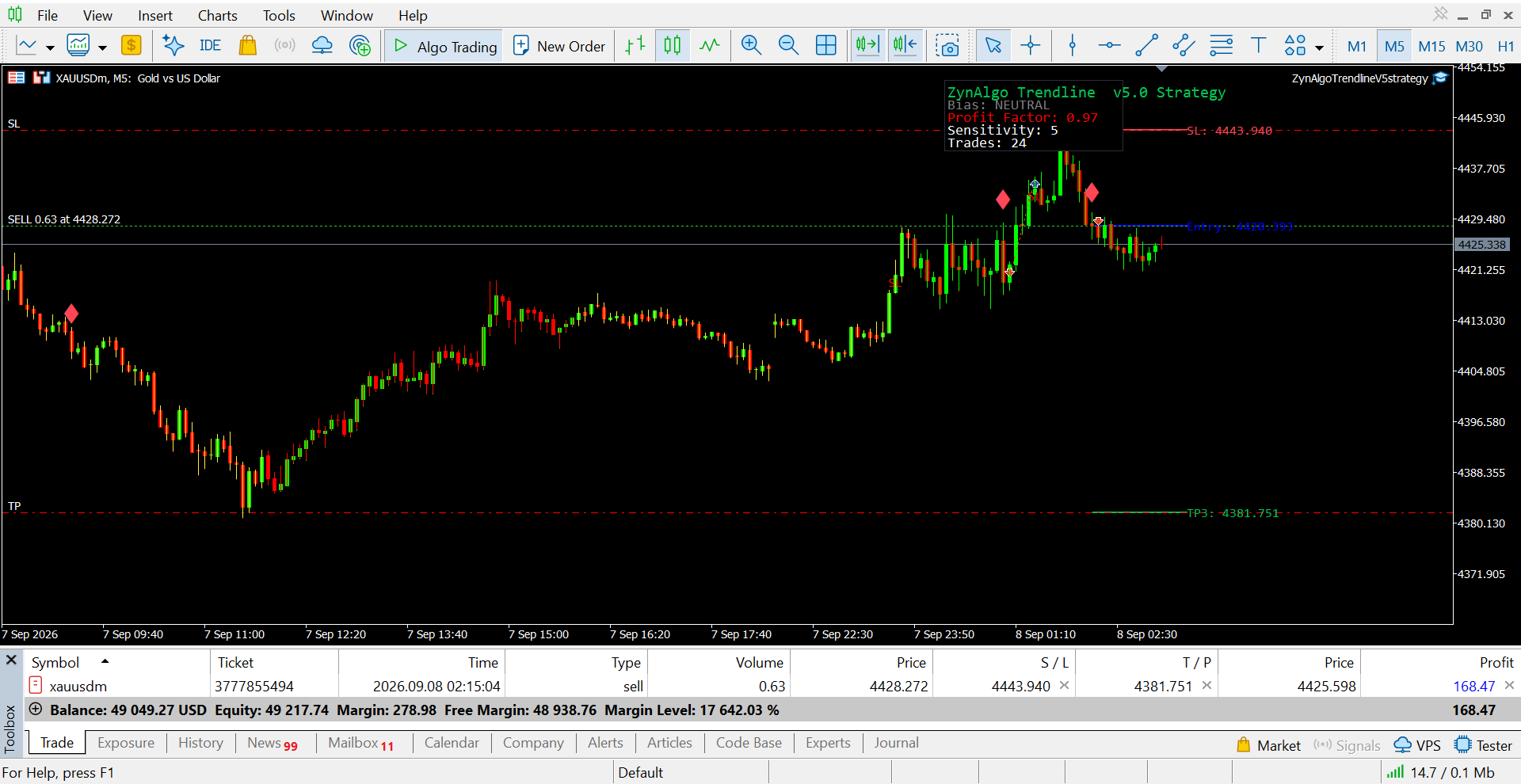The width and height of the screenshot is (1521, 784).
Task: Draw a vertical line
Action: 1073,45
